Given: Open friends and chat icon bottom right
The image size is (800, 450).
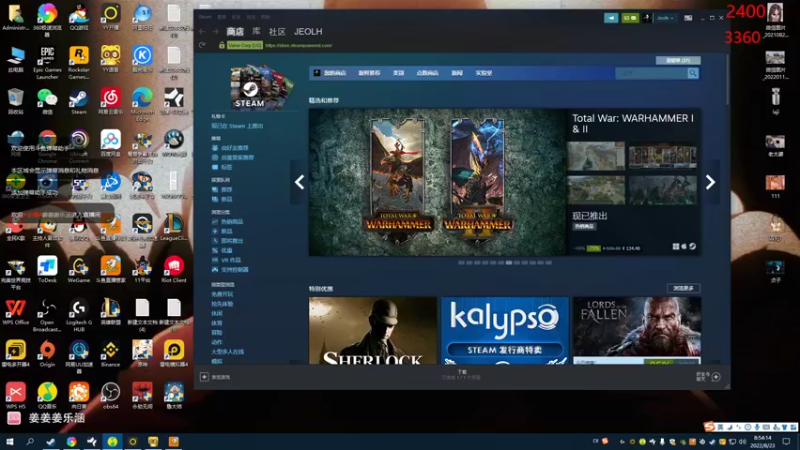Looking at the screenshot, I should point(715,377).
